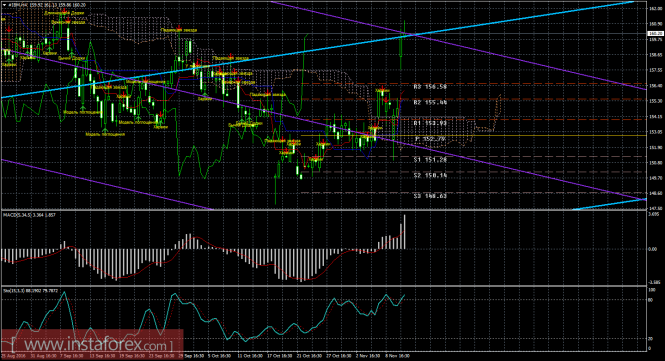Select the 8 Nov 16:30 time axis label
Image resolution: width=665 pixels, height=361 pixels.
tap(397, 356)
